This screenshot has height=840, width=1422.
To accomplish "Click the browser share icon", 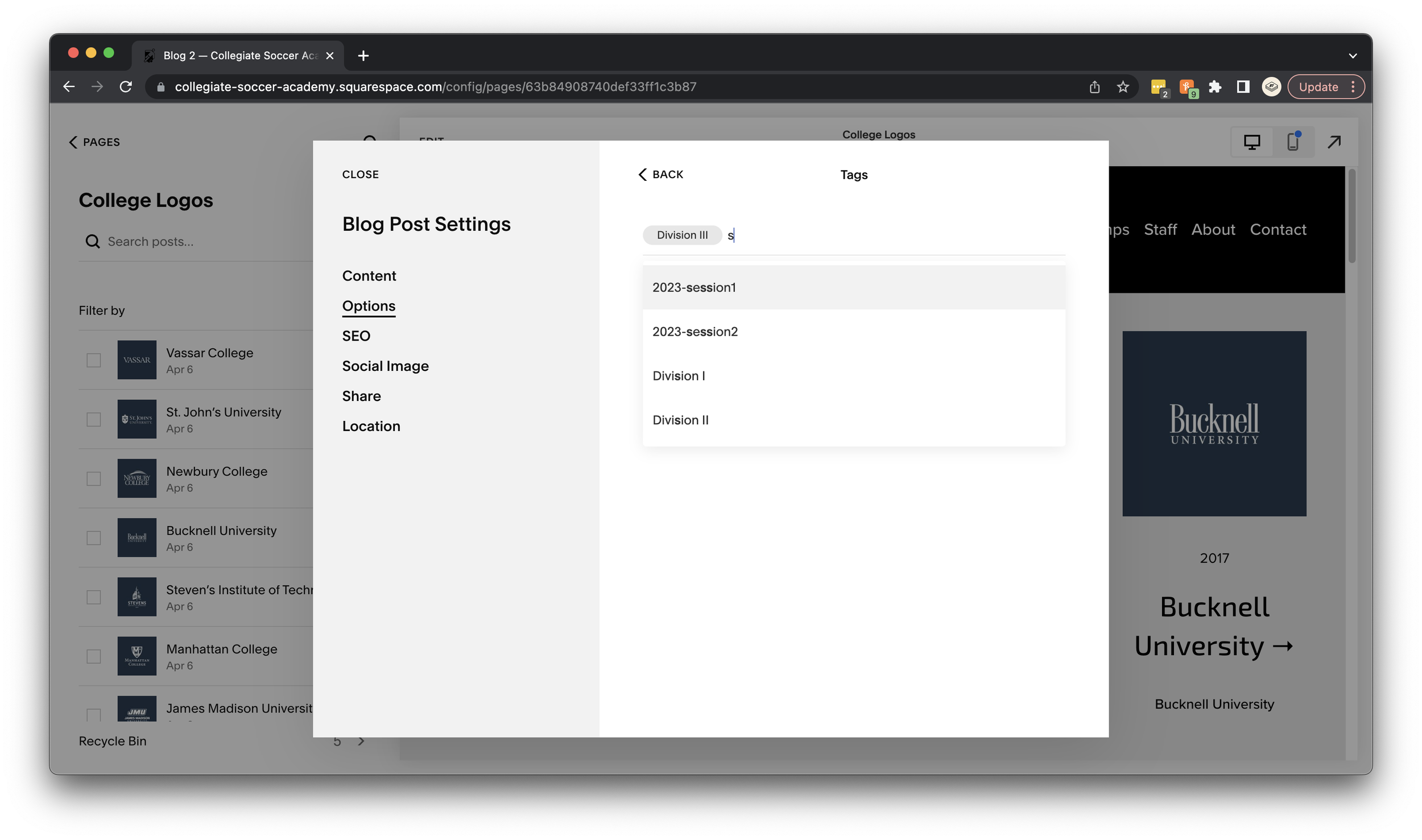I will 1094,87.
